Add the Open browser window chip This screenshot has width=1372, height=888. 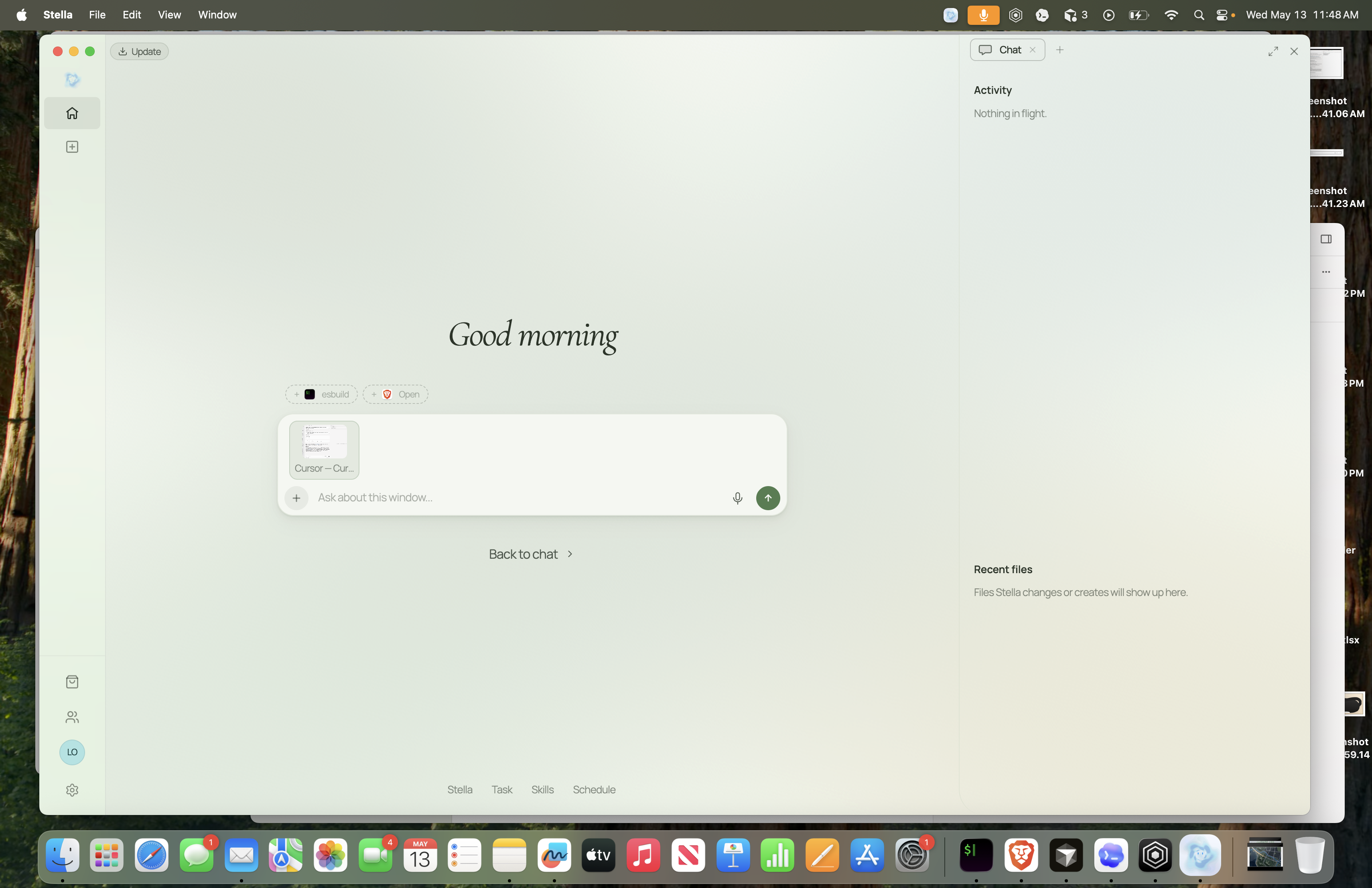click(x=396, y=394)
